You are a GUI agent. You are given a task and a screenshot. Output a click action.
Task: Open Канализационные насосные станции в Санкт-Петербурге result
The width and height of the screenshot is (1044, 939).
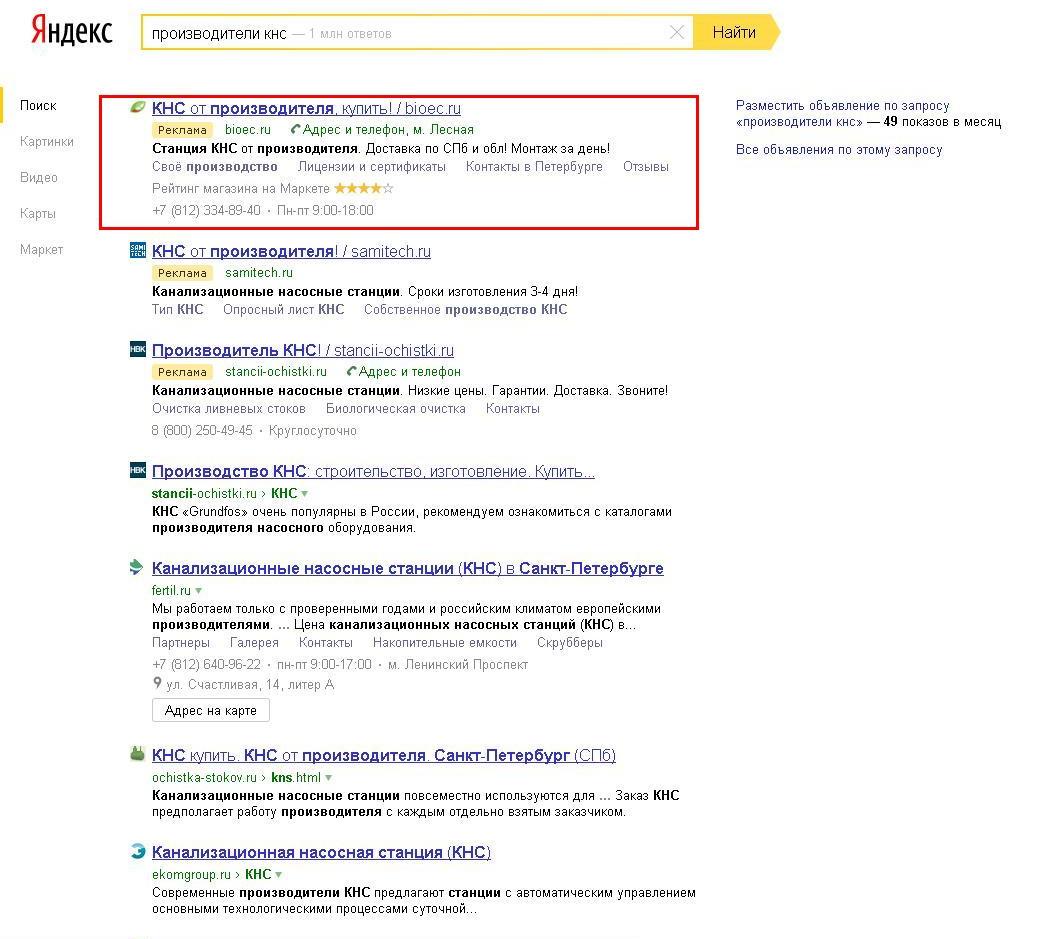click(407, 568)
